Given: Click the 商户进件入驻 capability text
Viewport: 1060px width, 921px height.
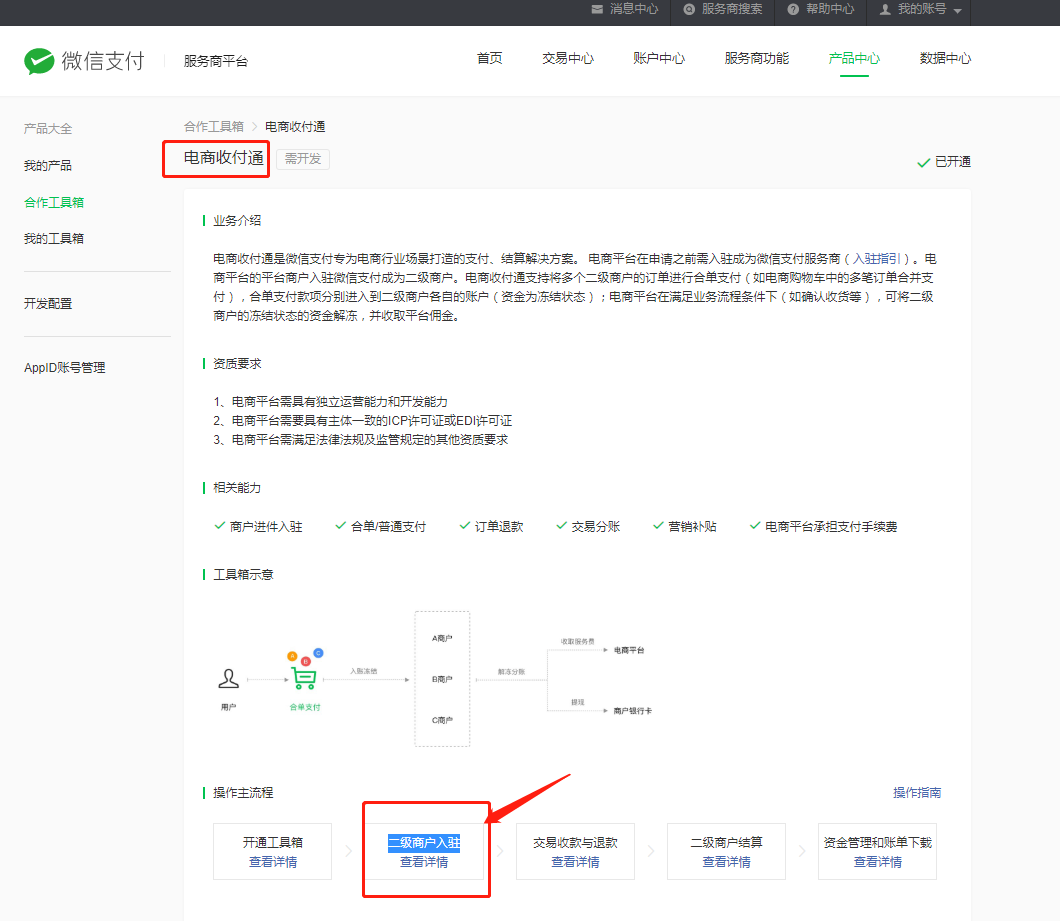Looking at the screenshot, I should coord(266,527).
